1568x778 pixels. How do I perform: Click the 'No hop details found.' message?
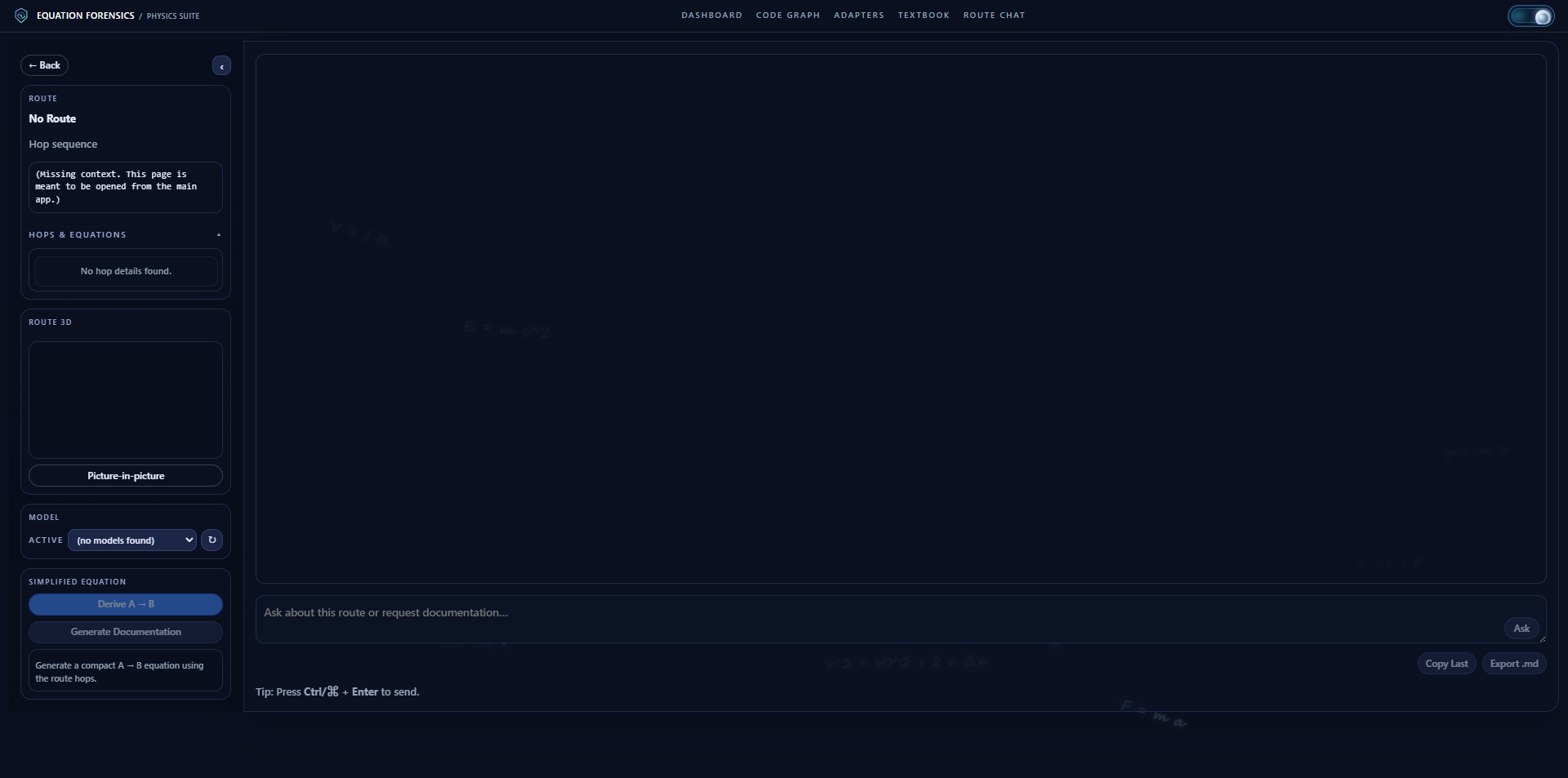pyautogui.click(x=126, y=271)
